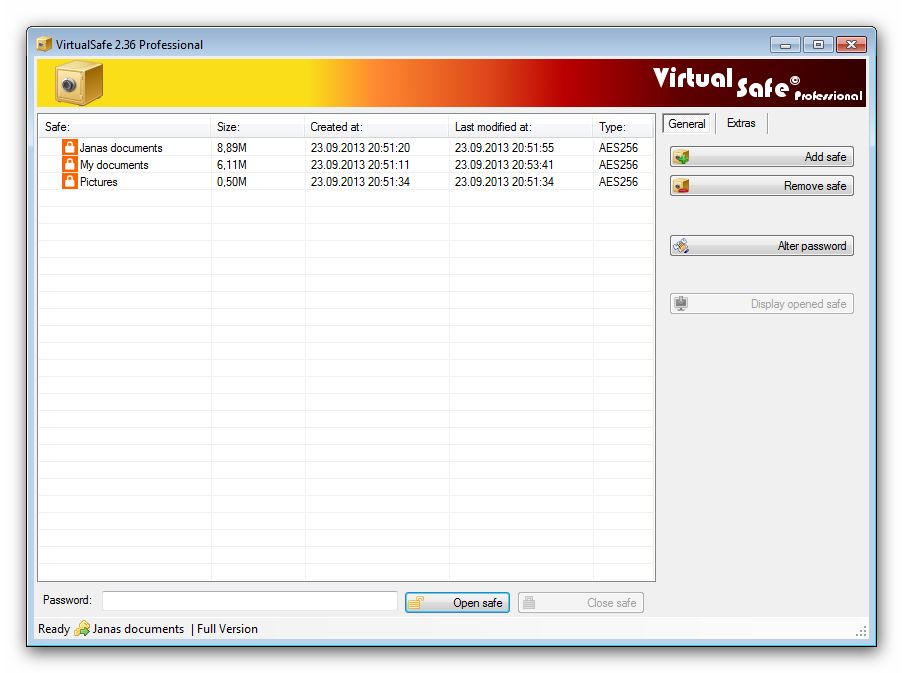This screenshot has width=903, height=673.
Task: Click created date 23.09.2013 20:51:11
Action: (x=360, y=165)
